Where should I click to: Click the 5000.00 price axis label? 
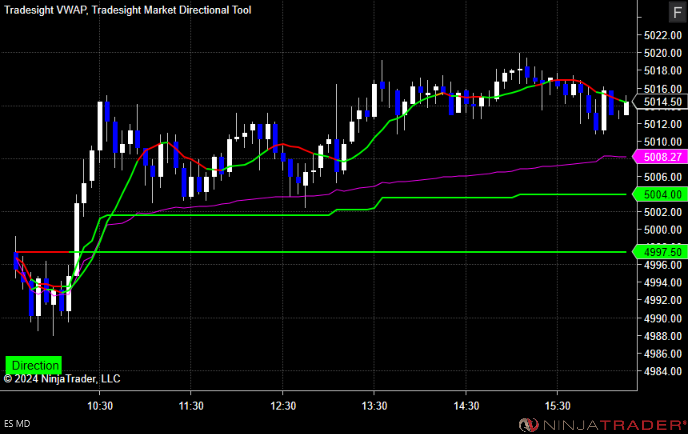pos(663,230)
